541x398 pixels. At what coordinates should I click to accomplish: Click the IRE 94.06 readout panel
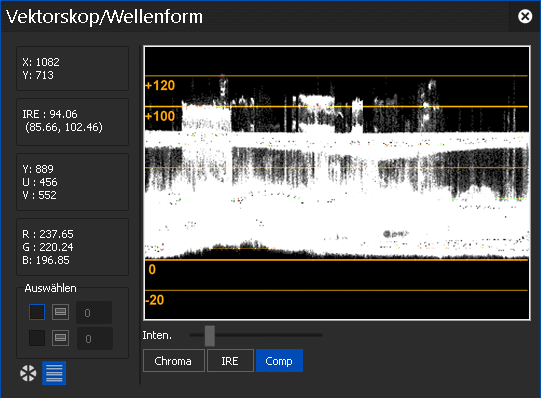(x=72, y=122)
